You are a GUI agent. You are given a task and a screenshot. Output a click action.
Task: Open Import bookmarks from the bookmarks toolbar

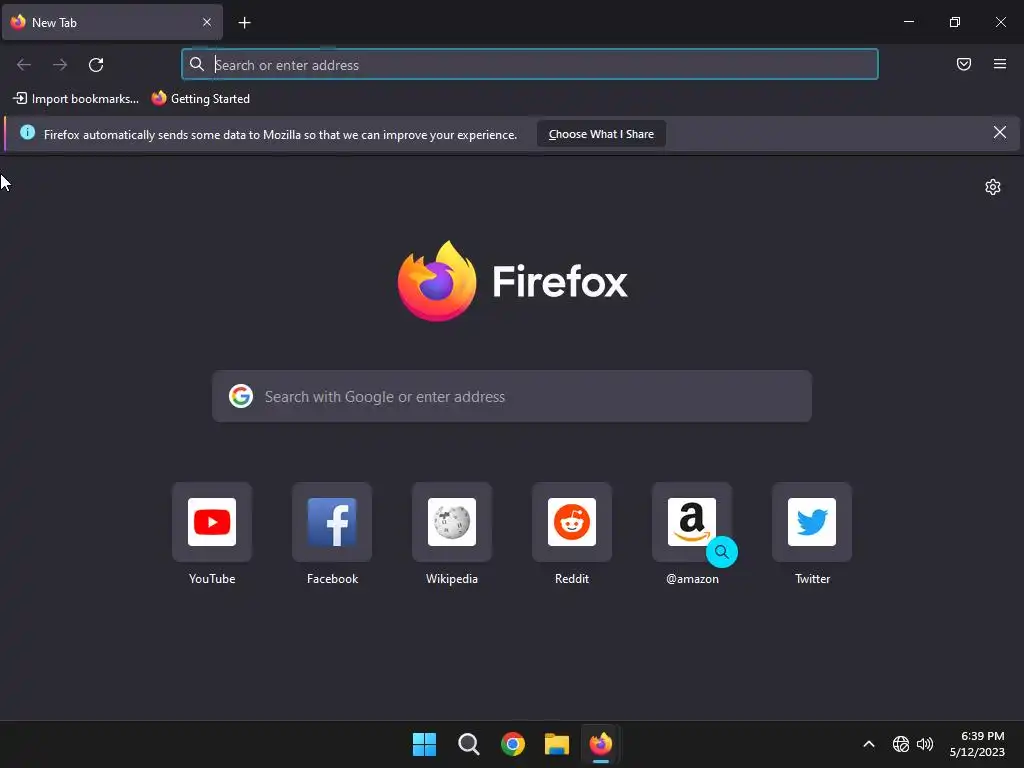[76, 99]
